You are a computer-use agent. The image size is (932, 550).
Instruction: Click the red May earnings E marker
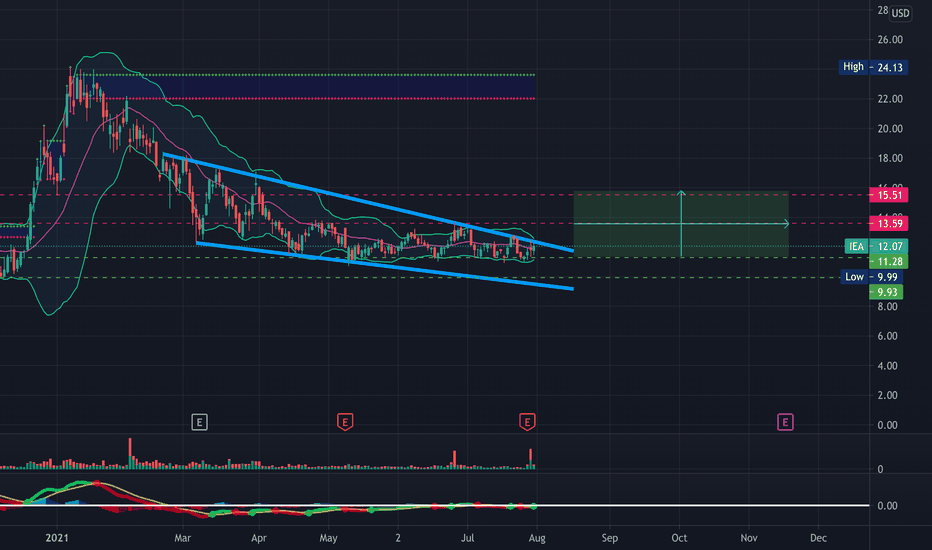coord(345,422)
